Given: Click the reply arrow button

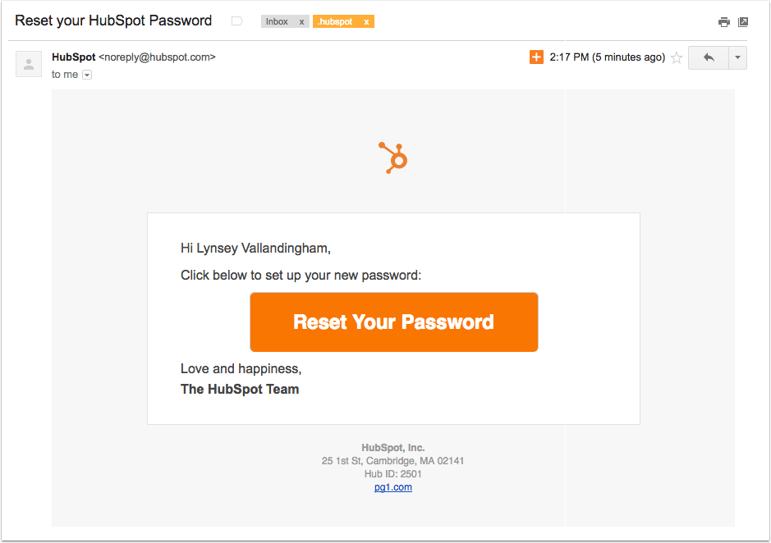Looking at the screenshot, I should pyautogui.click(x=708, y=58).
